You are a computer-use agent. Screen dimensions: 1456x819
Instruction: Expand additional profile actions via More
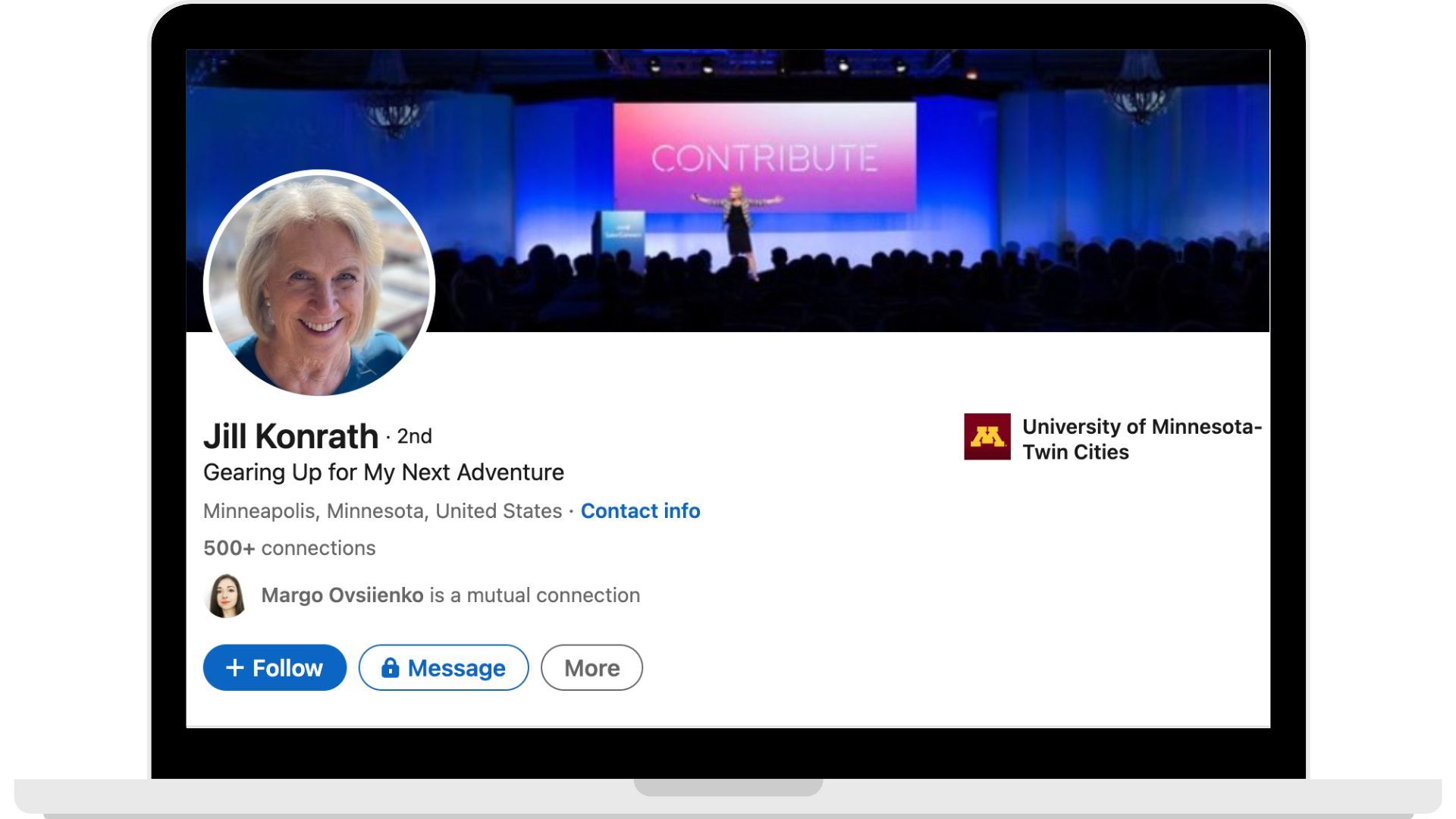click(591, 668)
